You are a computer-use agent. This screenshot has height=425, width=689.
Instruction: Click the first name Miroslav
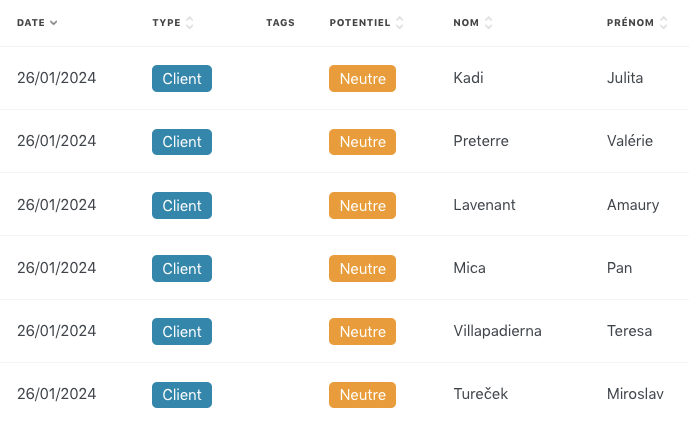[x=635, y=394]
